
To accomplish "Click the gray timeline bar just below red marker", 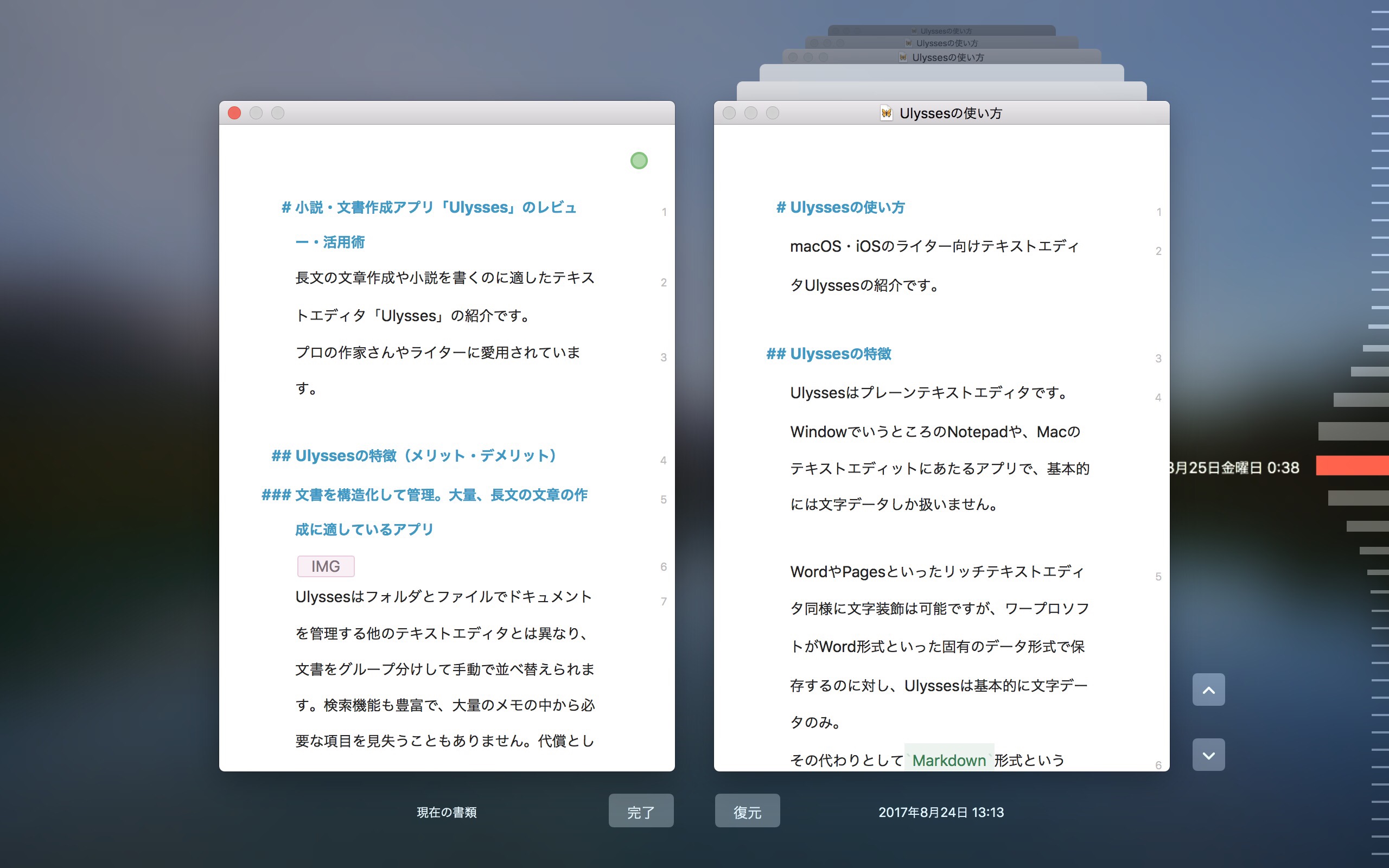I will [1358, 499].
